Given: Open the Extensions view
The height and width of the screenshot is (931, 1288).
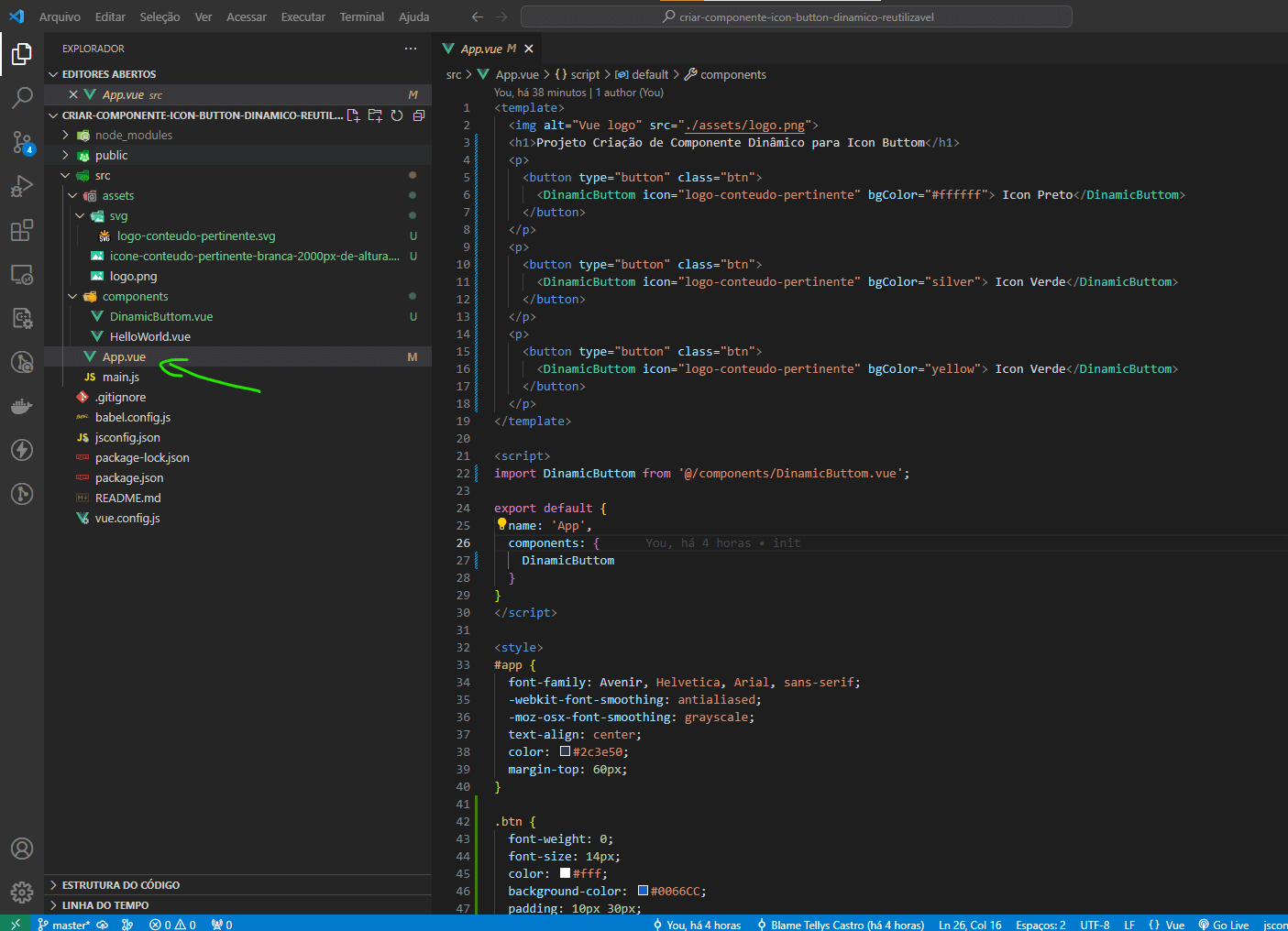Looking at the screenshot, I should 22,230.
